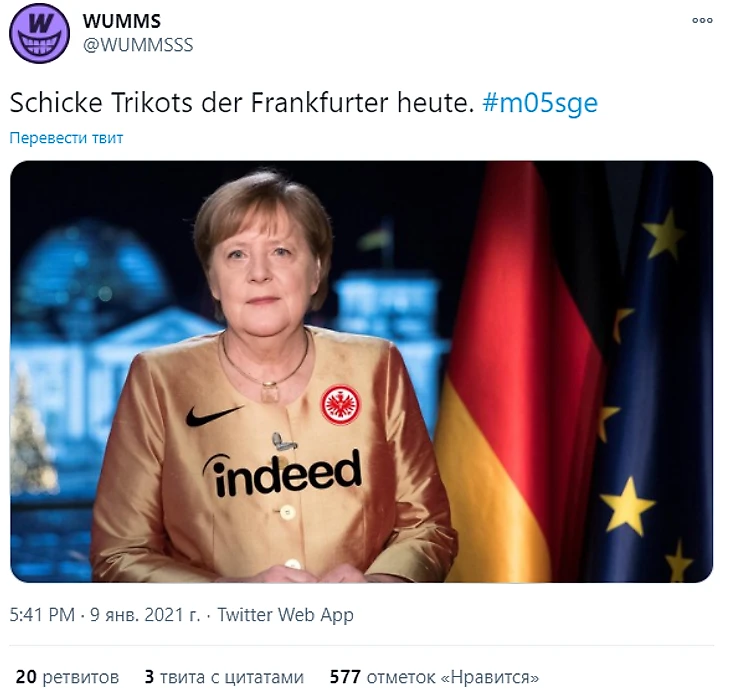Open the @WUMMSSS handle profile link
This screenshot has height=693, width=730.
click(138, 45)
